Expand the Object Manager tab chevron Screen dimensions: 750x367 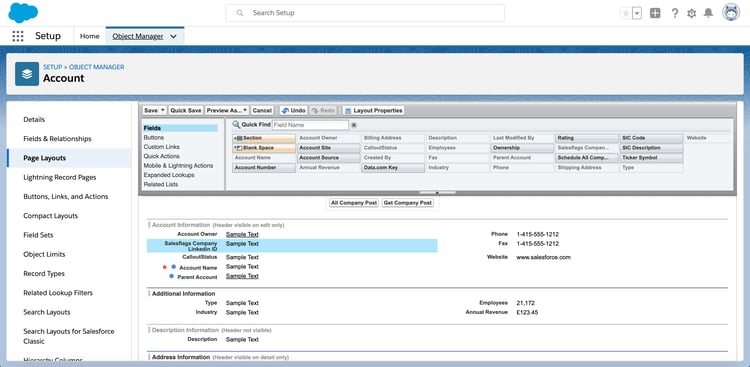173,36
